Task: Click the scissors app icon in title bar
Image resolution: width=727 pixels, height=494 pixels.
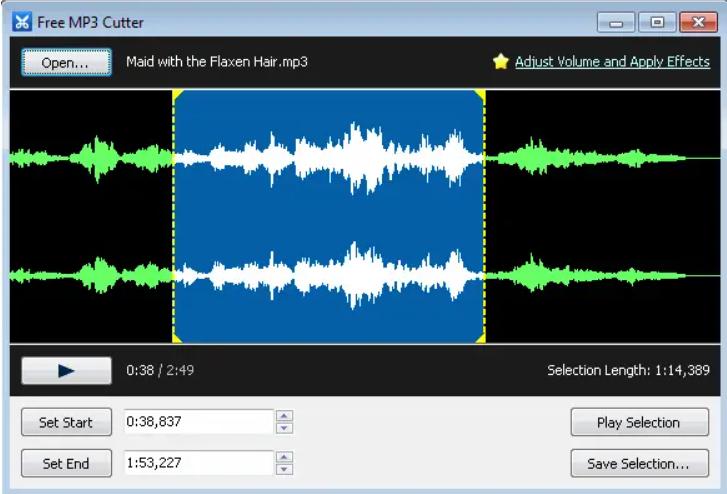Action: 21,22
